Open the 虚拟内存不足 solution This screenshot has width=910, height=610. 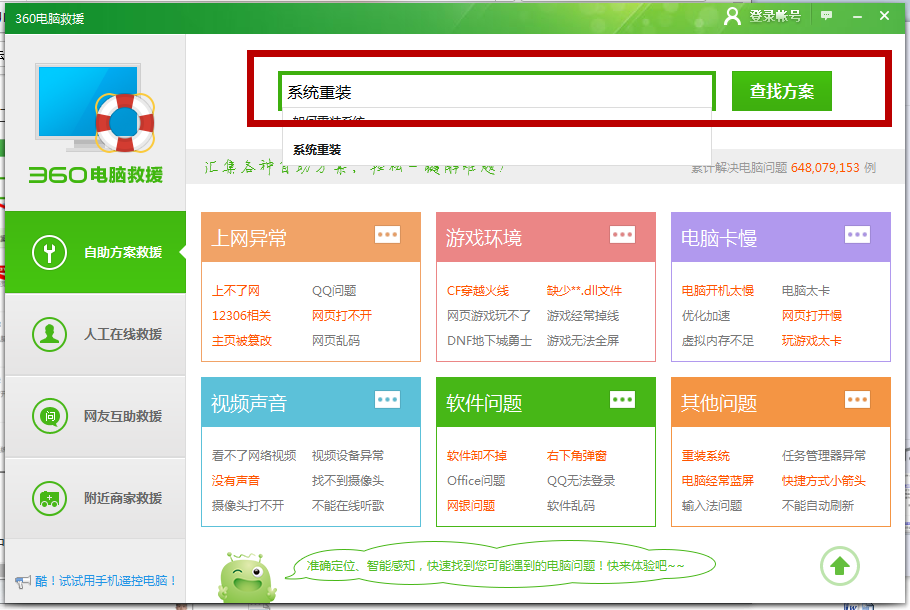tap(718, 341)
